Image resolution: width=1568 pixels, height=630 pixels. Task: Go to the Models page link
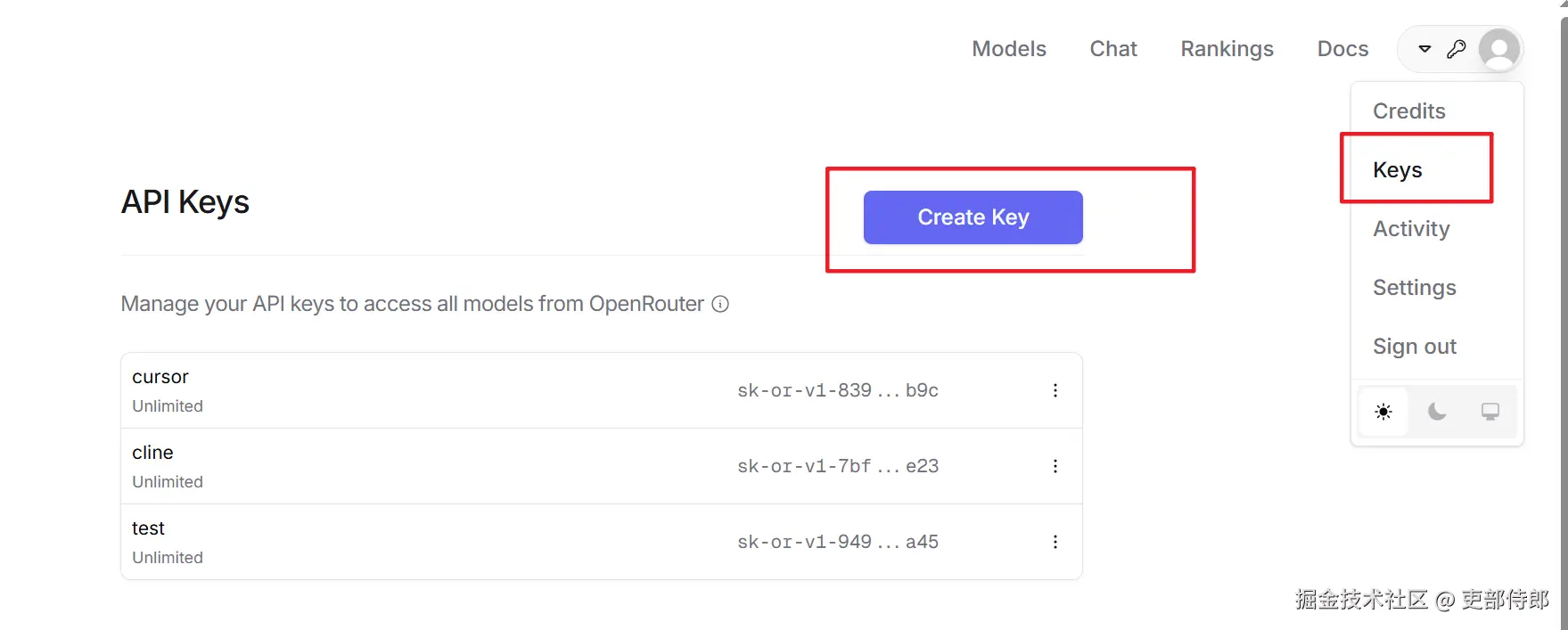[1008, 49]
